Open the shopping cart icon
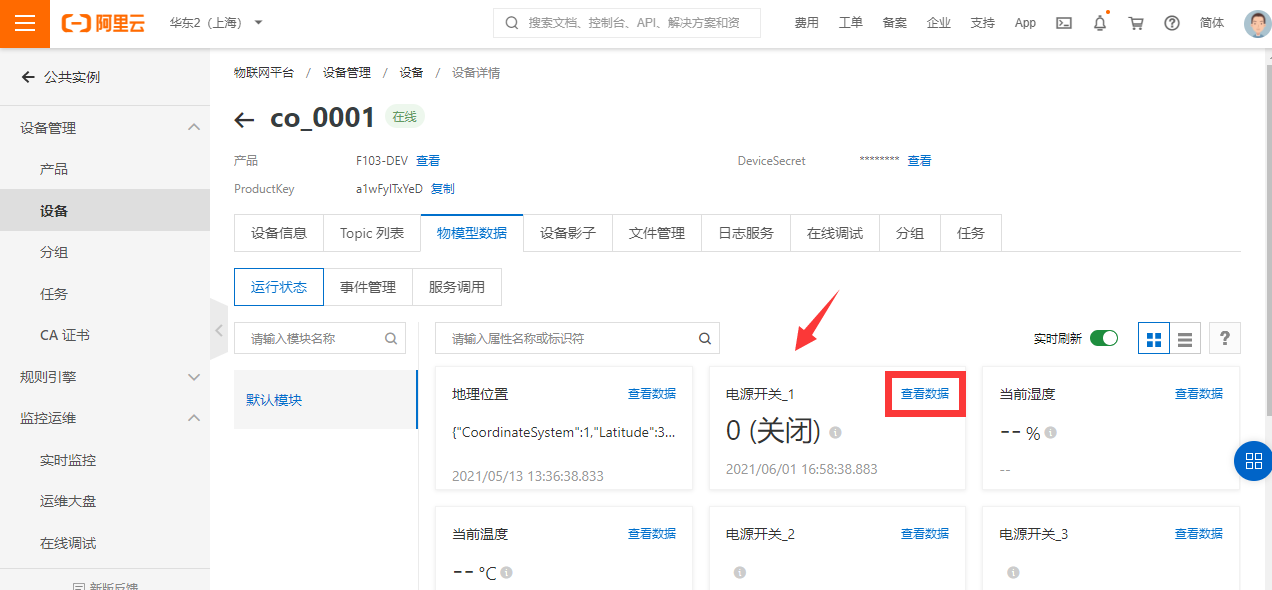The width and height of the screenshot is (1272, 590). click(1136, 23)
